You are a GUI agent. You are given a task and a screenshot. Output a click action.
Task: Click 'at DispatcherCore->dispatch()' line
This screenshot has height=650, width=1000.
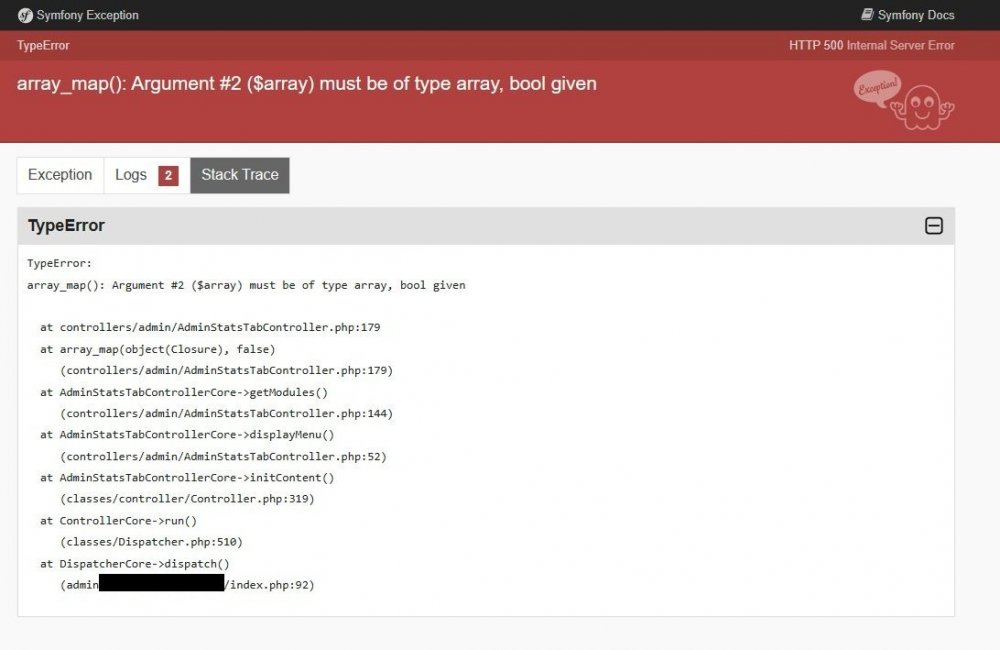click(135, 564)
